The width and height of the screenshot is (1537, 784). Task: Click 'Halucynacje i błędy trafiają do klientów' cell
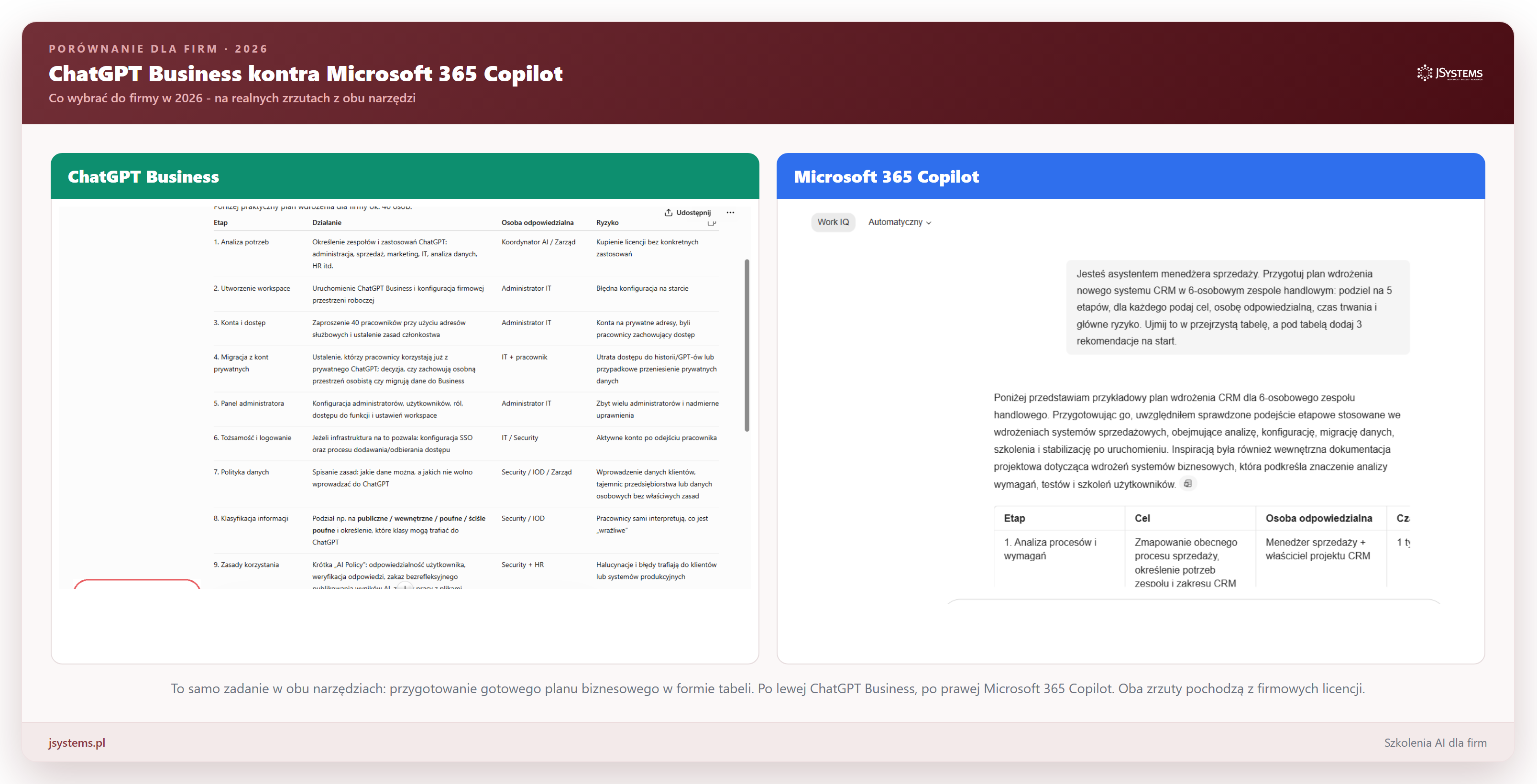click(656, 571)
